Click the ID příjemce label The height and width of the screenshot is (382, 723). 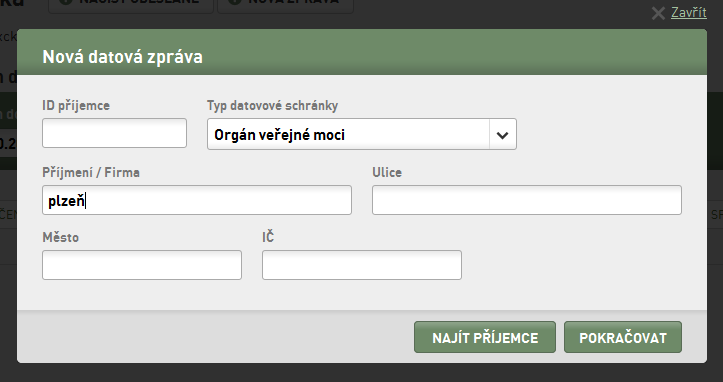[76, 106]
